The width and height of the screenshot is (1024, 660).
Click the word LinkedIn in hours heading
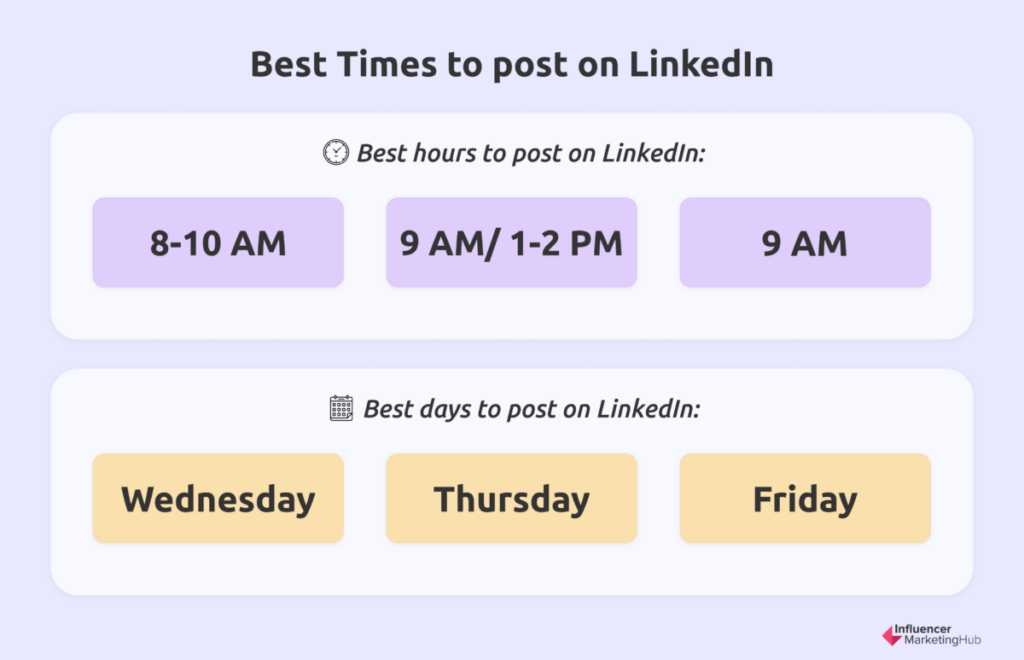tap(654, 153)
